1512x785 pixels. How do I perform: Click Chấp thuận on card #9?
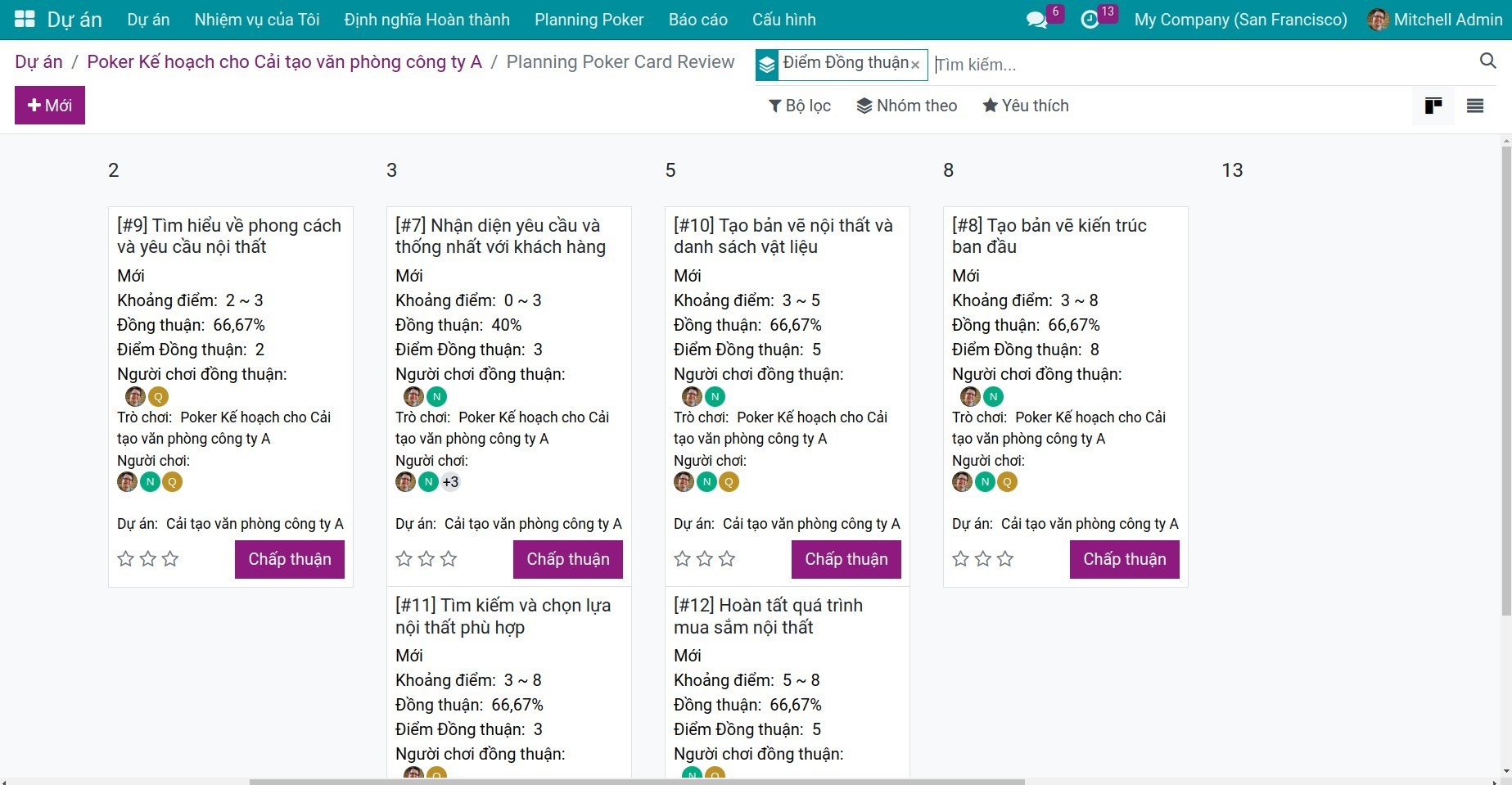(x=290, y=559)
